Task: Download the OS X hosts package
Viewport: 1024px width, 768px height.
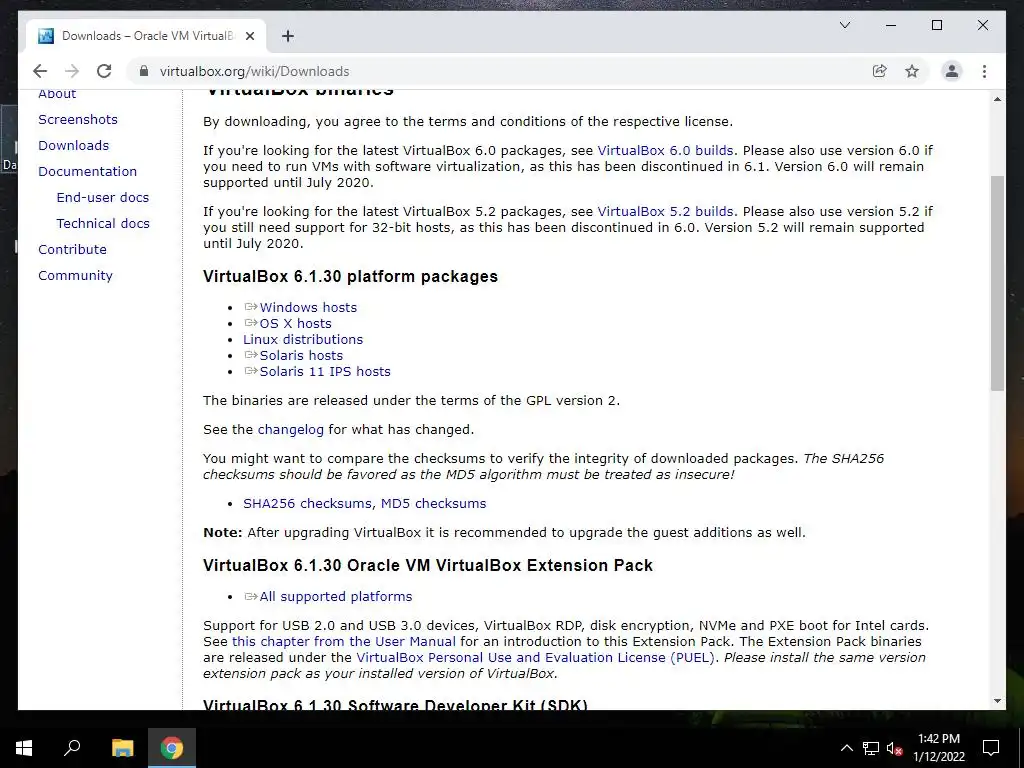Action: tap(295, 323)
